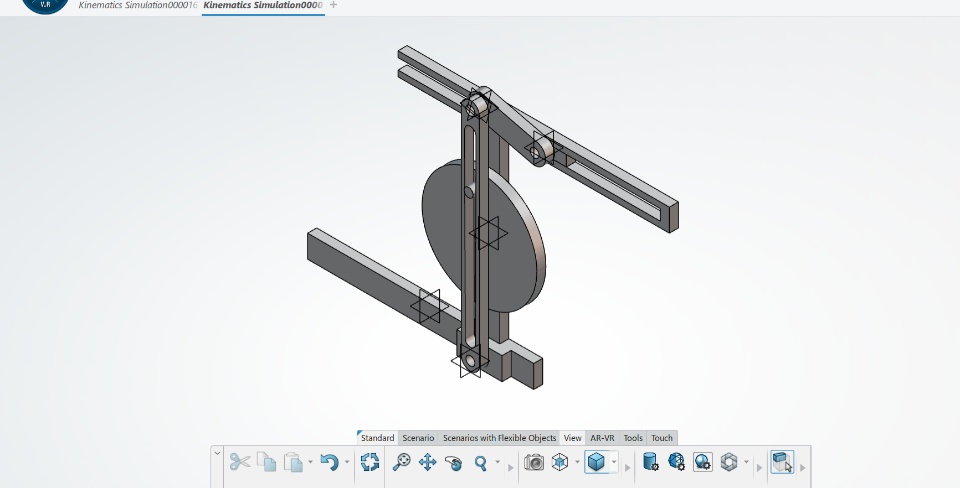
Task: Click the Cut scissors icon
Action: tap(239, 462)
